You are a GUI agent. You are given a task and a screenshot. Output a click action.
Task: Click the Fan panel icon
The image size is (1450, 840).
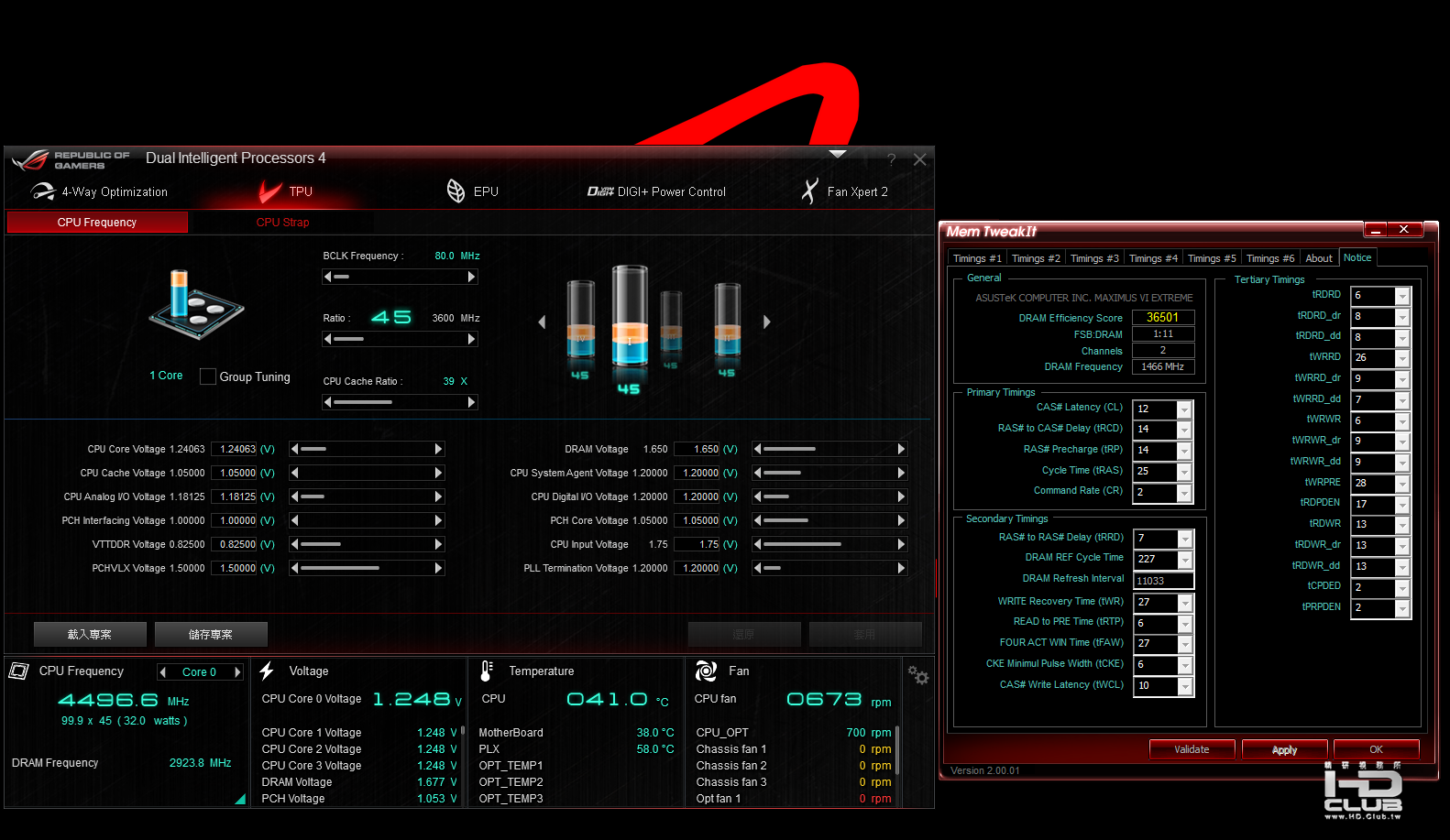706,671
